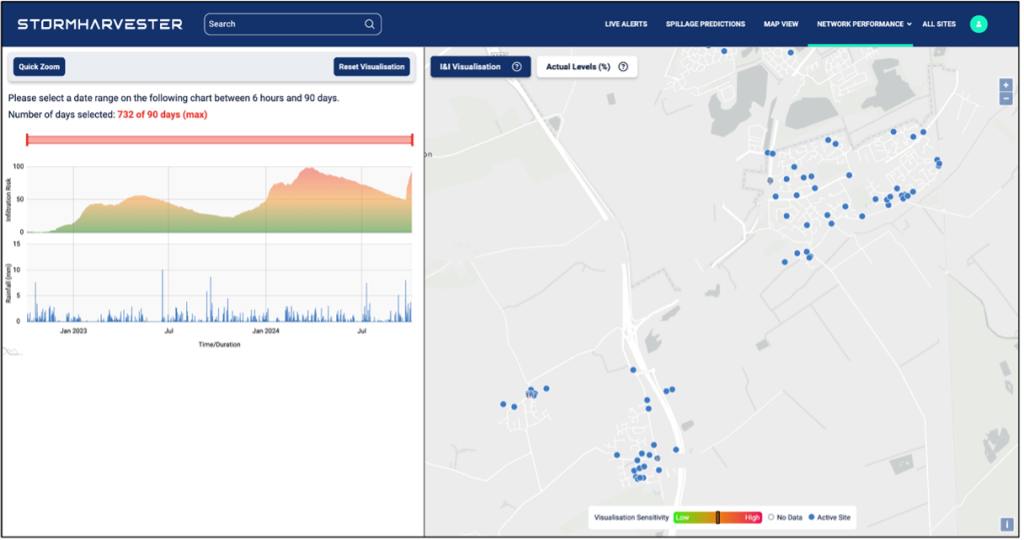Zoom in the map with plus button
Viewport: 1024px width, 540px height.
click(x=1006, y=85)
